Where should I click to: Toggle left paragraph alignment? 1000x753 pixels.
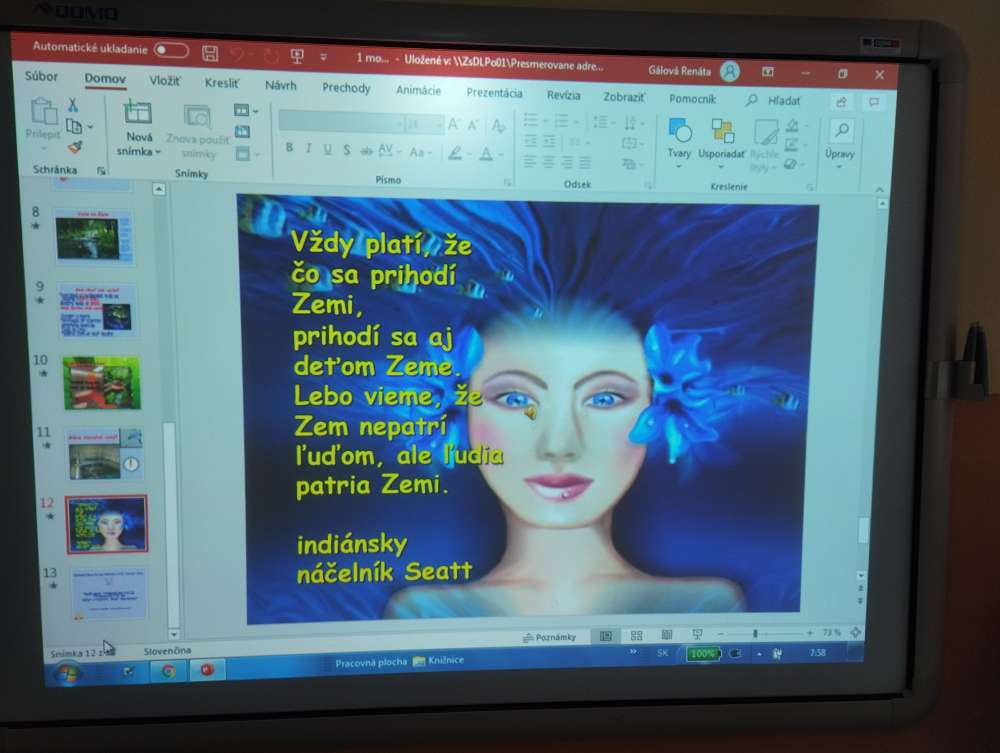530,162
